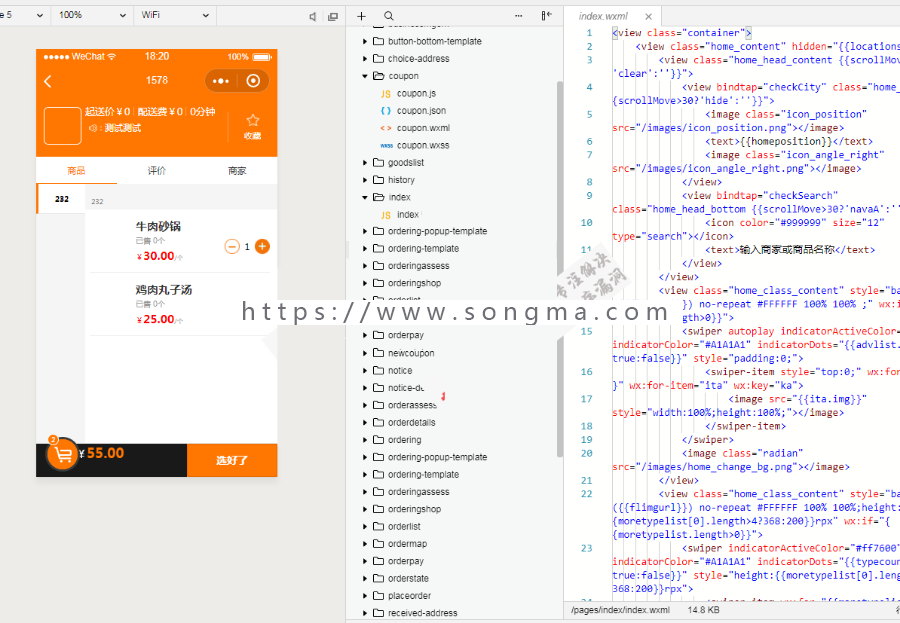Open the mini program capsule menu dots
Viewport: 900px width, 623px height.
pyautogui.click(x=221, y=81)
